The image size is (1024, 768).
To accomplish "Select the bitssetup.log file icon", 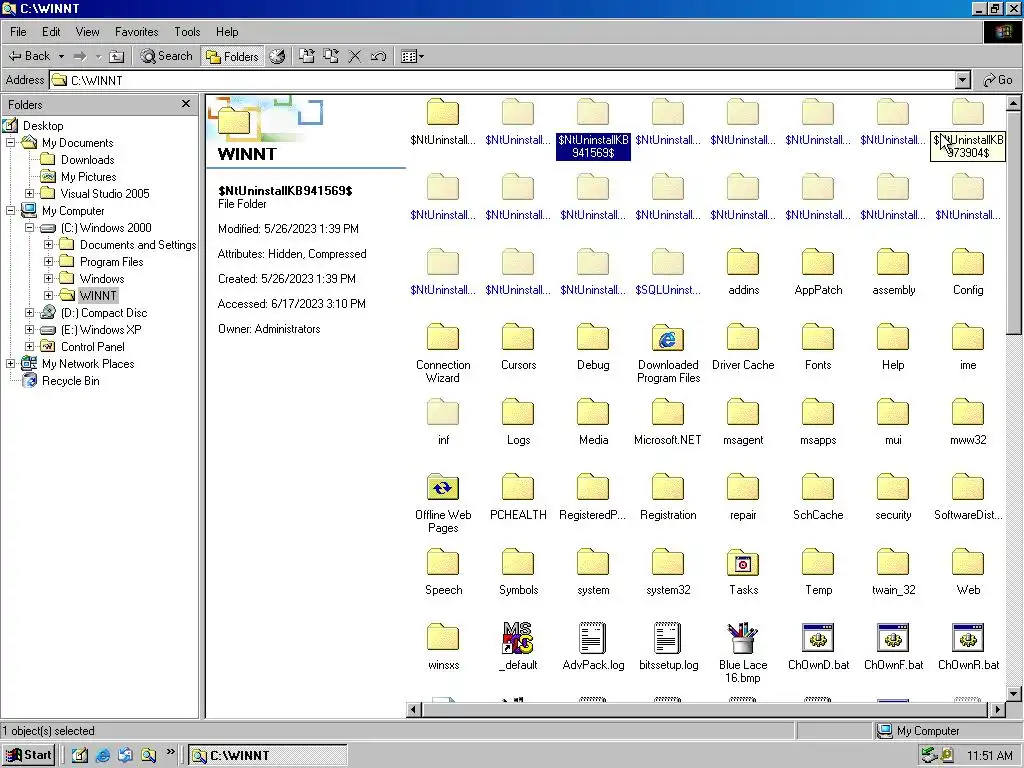I will point(667,638).
